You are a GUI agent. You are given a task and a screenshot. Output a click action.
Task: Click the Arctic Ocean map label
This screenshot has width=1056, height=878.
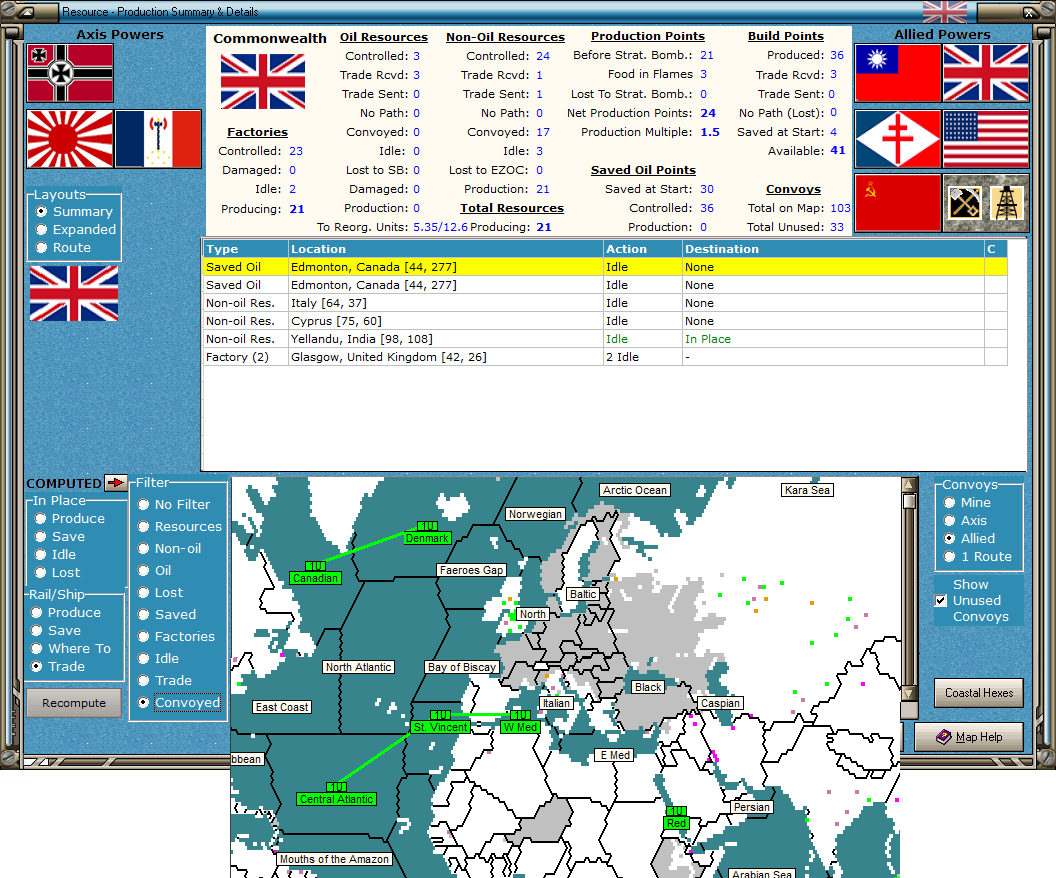point(634,490)
